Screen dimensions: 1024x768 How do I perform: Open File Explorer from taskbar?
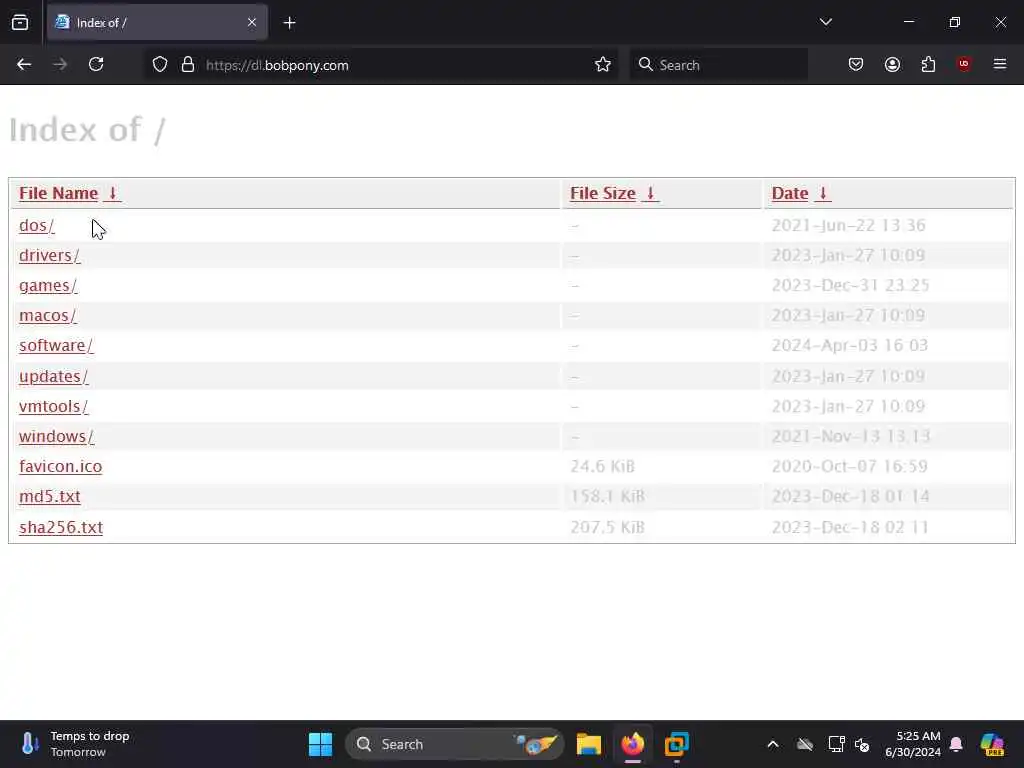[x=588, y=744]
